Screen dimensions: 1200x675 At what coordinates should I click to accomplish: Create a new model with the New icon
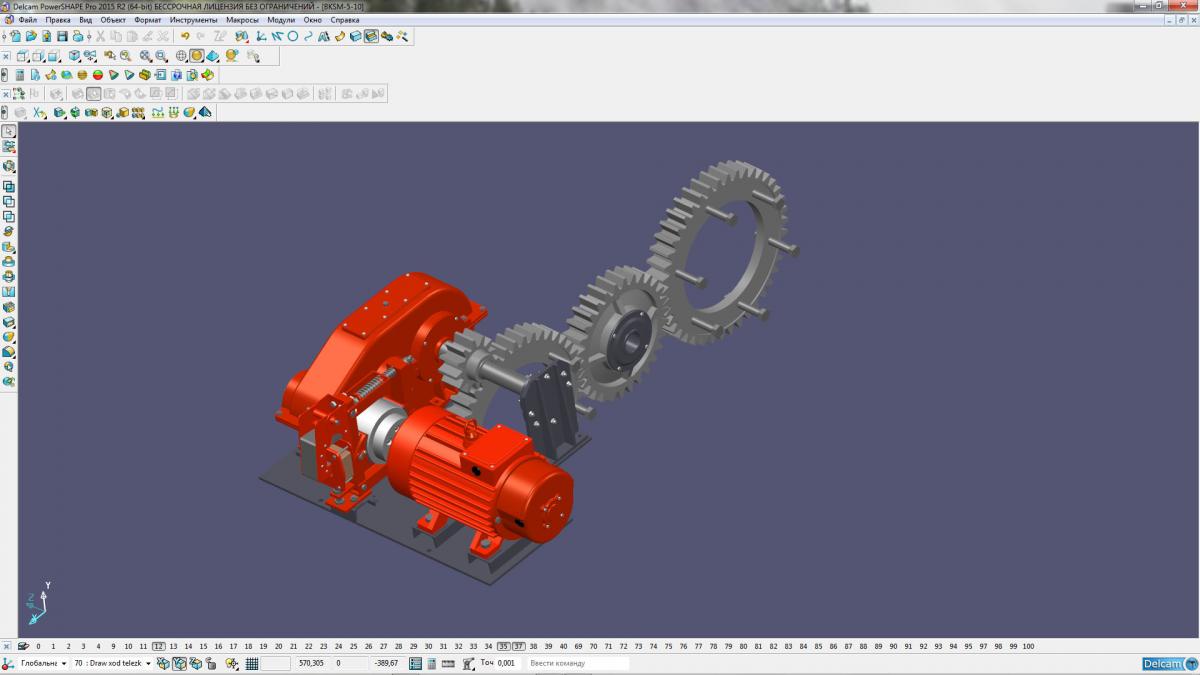16,36
